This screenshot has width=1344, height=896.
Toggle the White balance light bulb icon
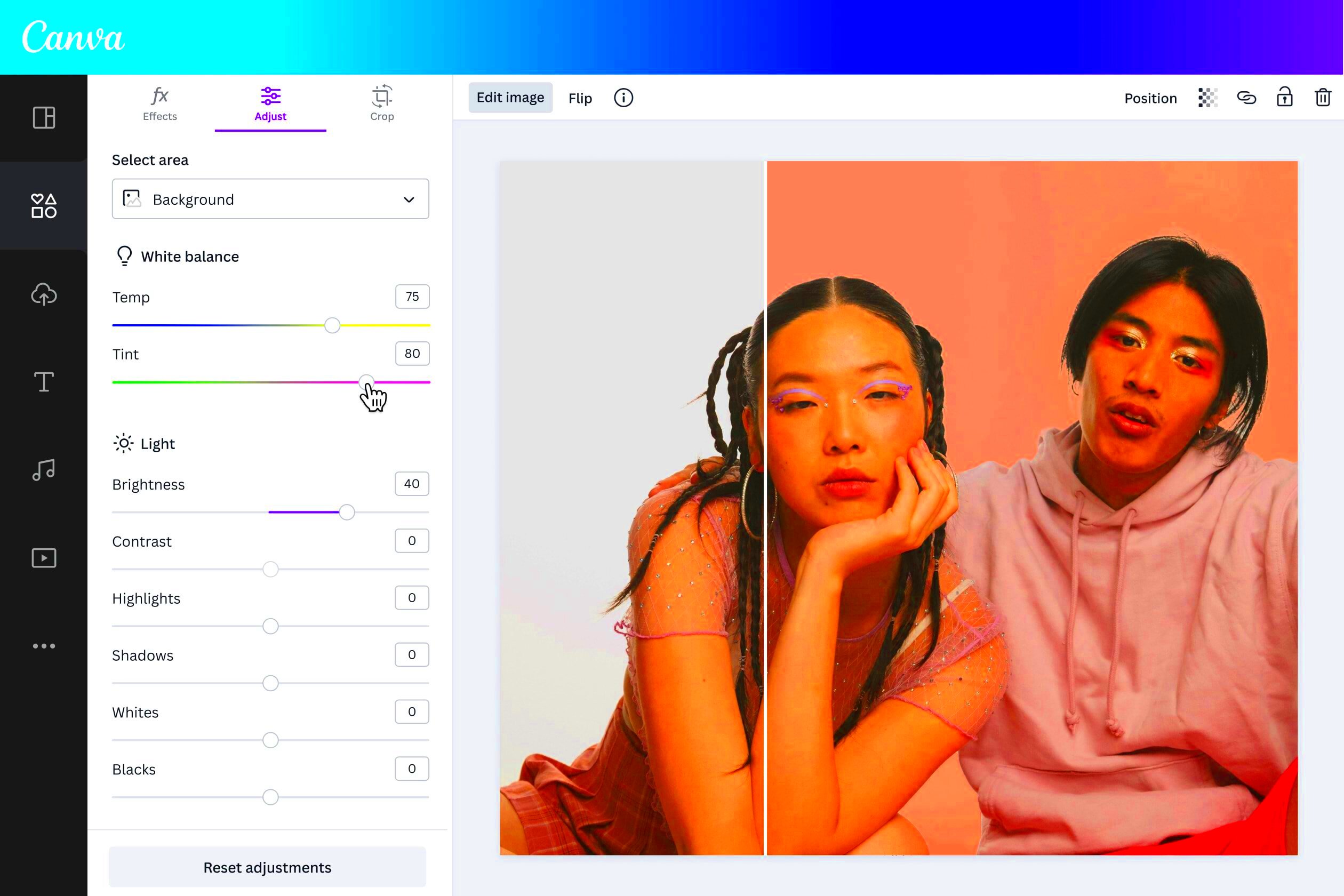click(124, 255)
